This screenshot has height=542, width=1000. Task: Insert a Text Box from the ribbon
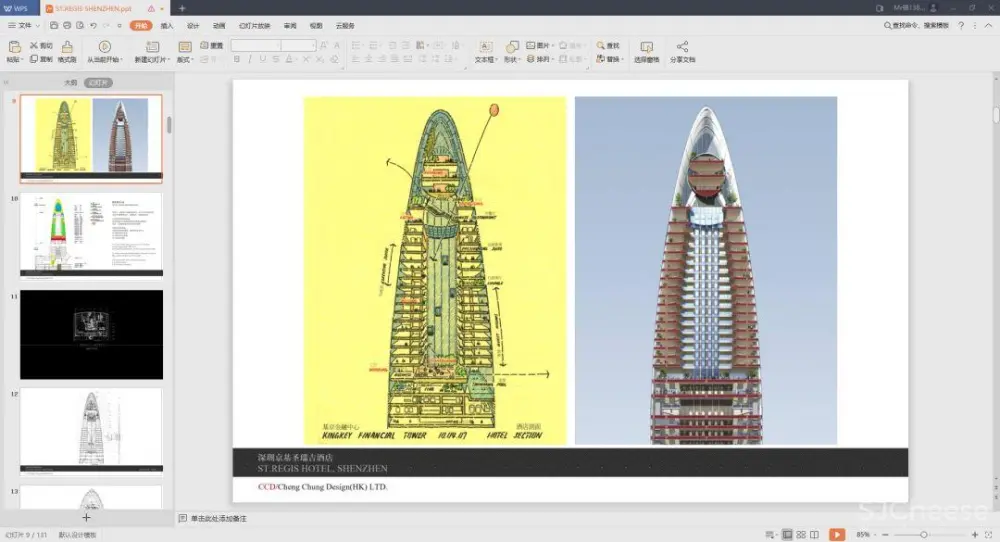(x=485, y=47)
